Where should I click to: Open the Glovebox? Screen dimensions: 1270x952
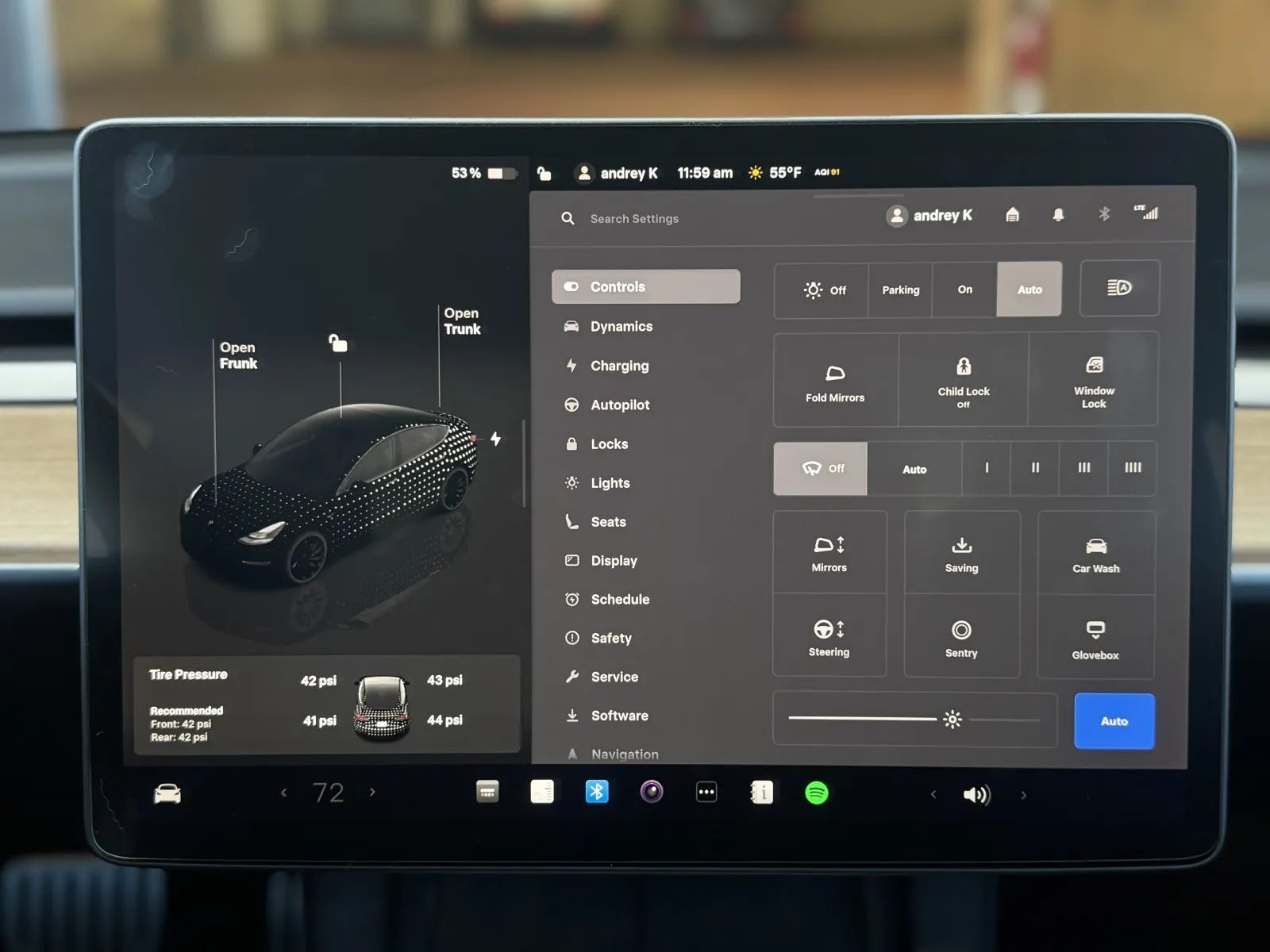click(1095, 639)
